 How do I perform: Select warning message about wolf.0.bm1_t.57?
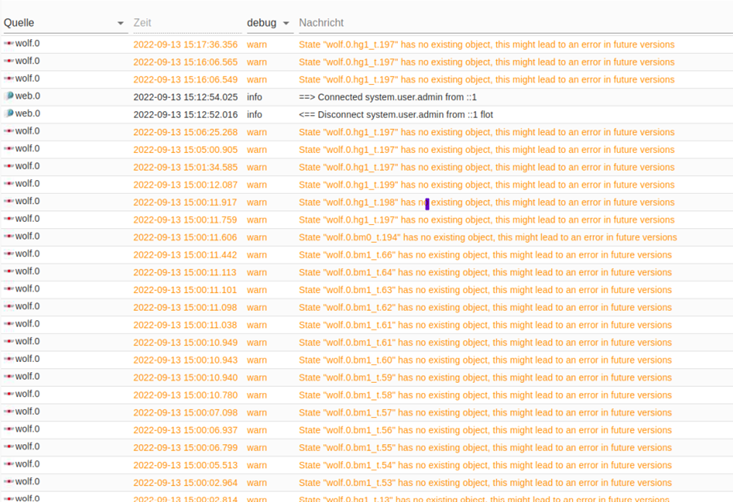(x=485, y=413)
